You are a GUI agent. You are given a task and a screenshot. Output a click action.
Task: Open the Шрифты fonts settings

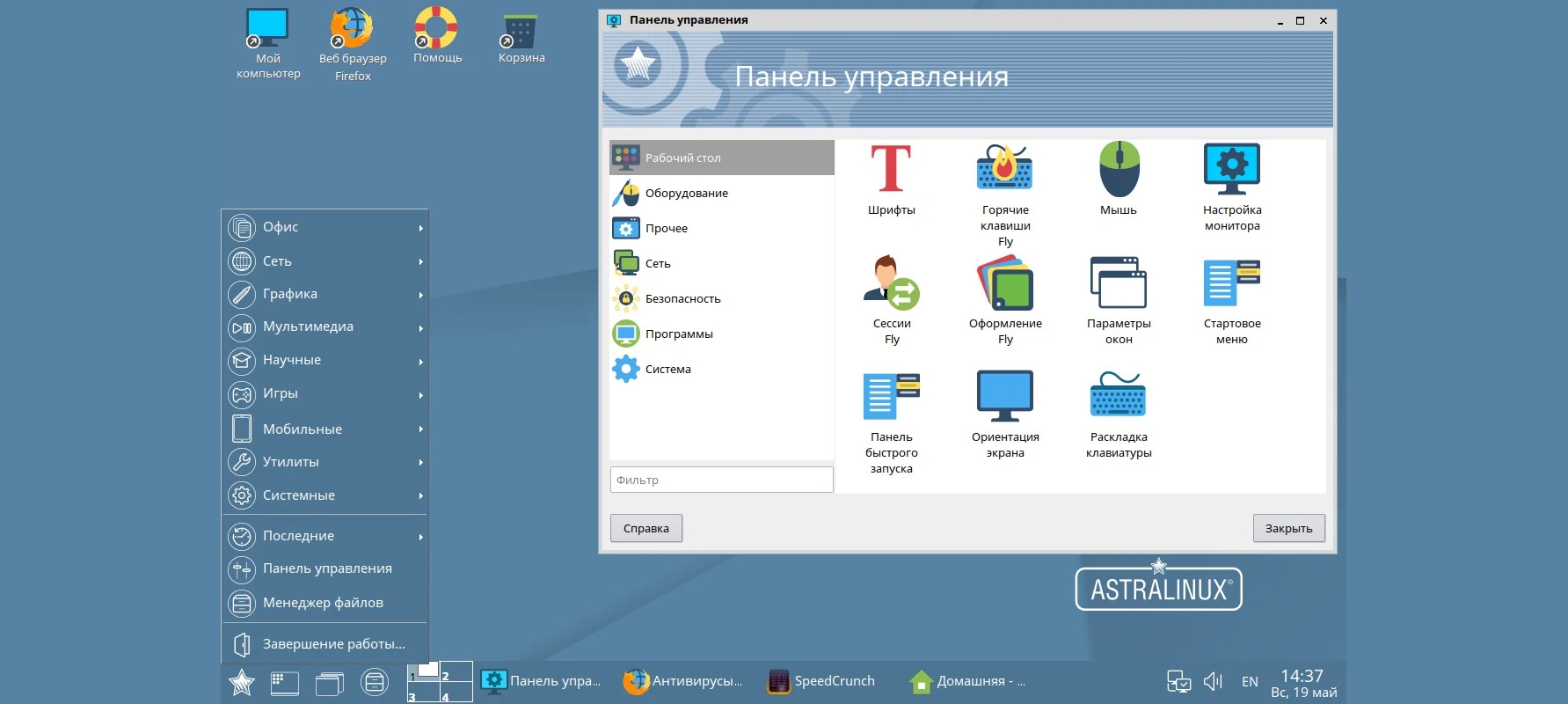[x=891, y=180]
